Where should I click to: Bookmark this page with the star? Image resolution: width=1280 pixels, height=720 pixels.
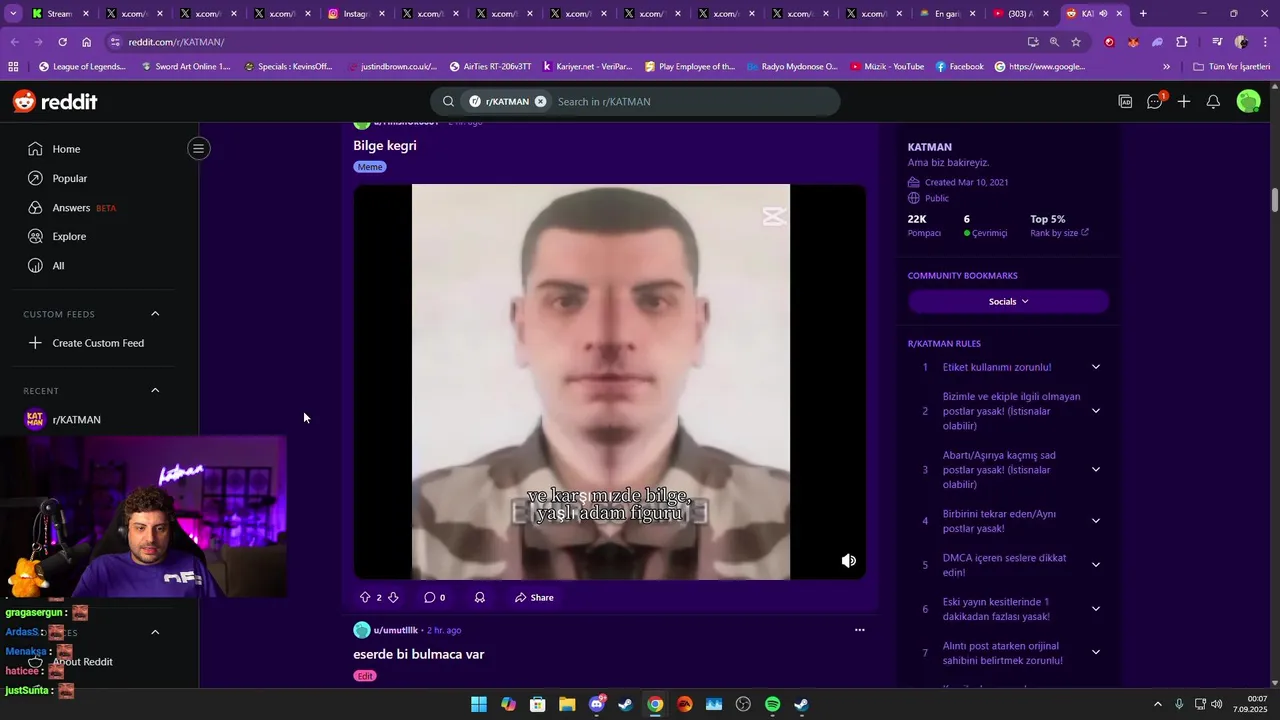1076,42
